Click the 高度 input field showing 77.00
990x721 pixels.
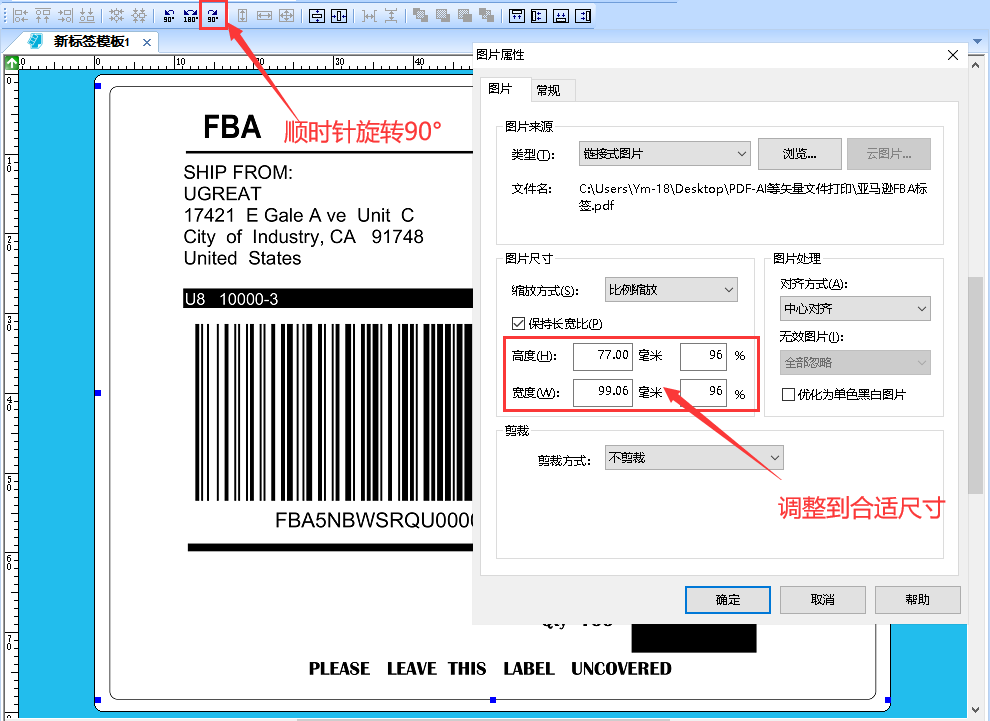tap(603, 355)
